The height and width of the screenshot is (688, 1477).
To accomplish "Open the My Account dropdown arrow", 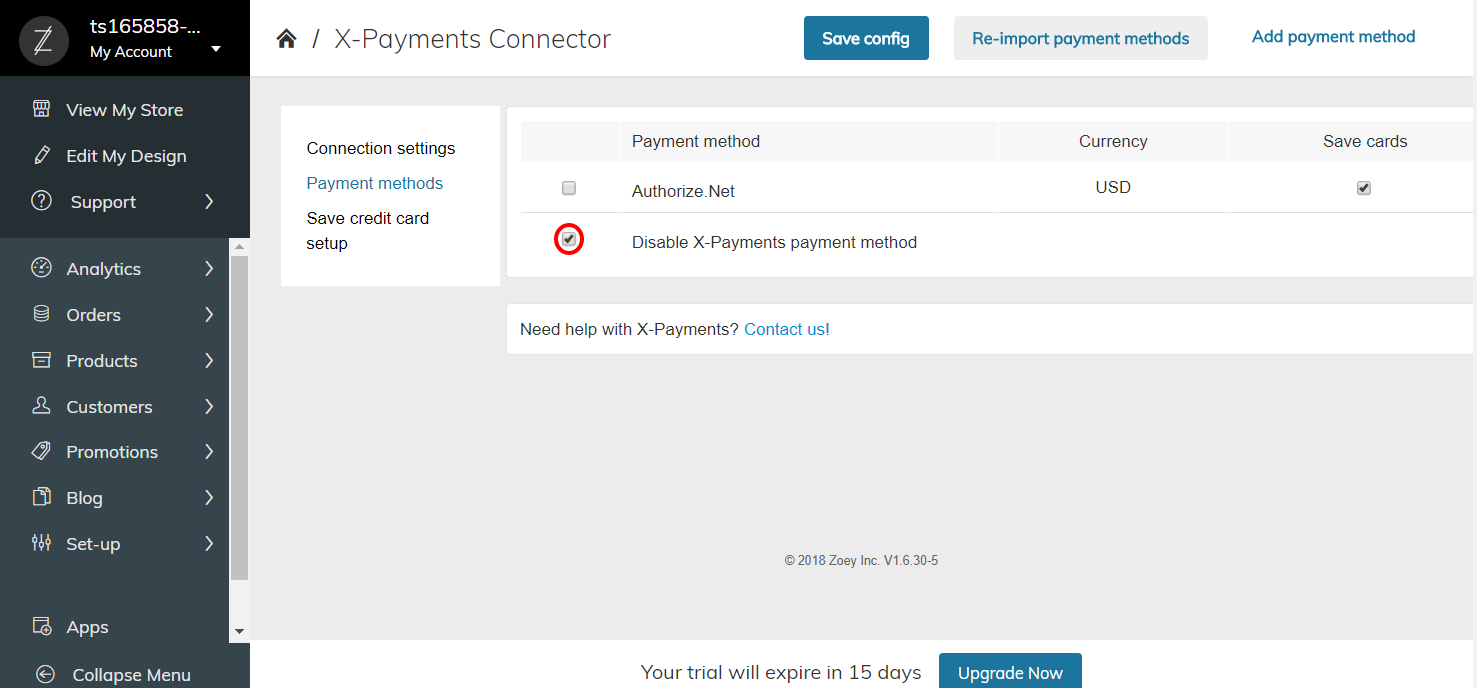I will pos(216,49).
